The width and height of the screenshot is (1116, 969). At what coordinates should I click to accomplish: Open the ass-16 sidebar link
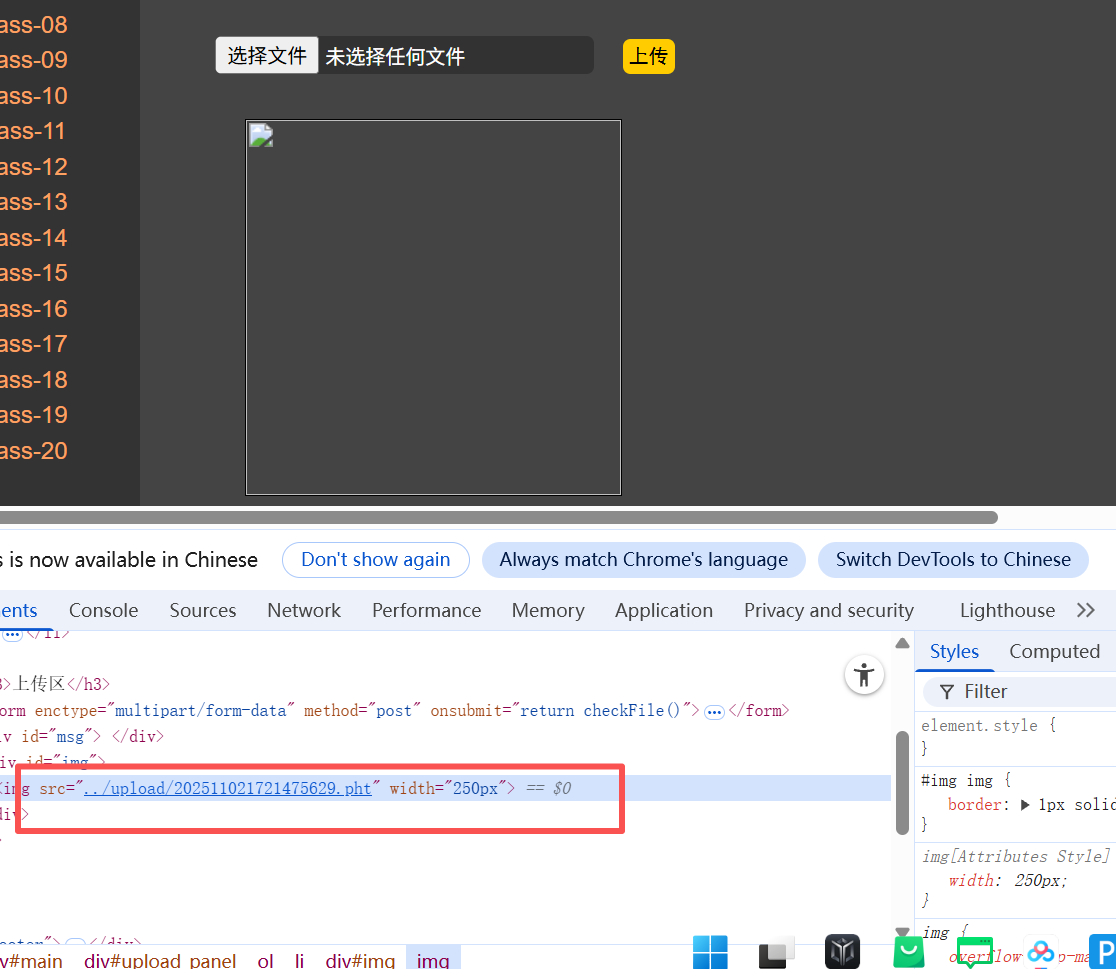[33, 309]
